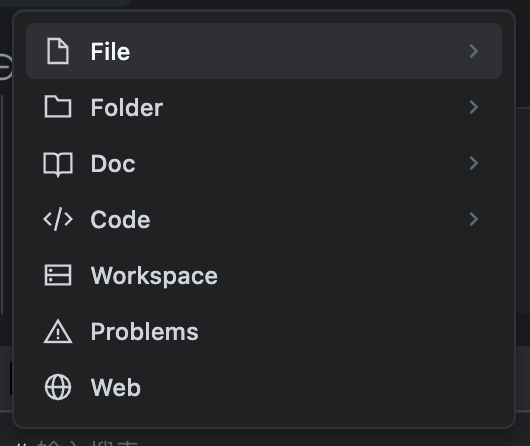This screenshot has width=530, height=446.
Task: Click the Code angle-brackets icon
Action: pos(58,219)
